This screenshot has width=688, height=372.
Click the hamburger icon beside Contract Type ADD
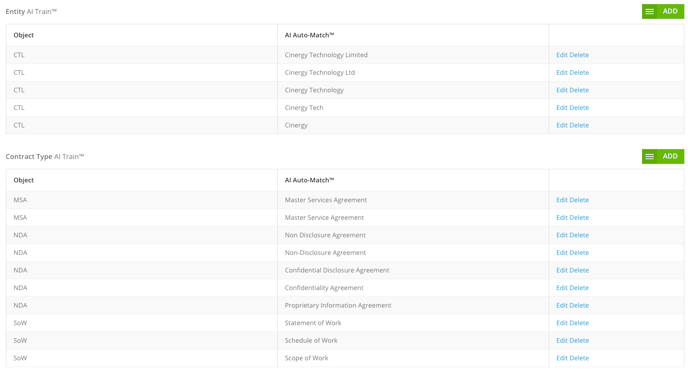(x=649, y=157)
